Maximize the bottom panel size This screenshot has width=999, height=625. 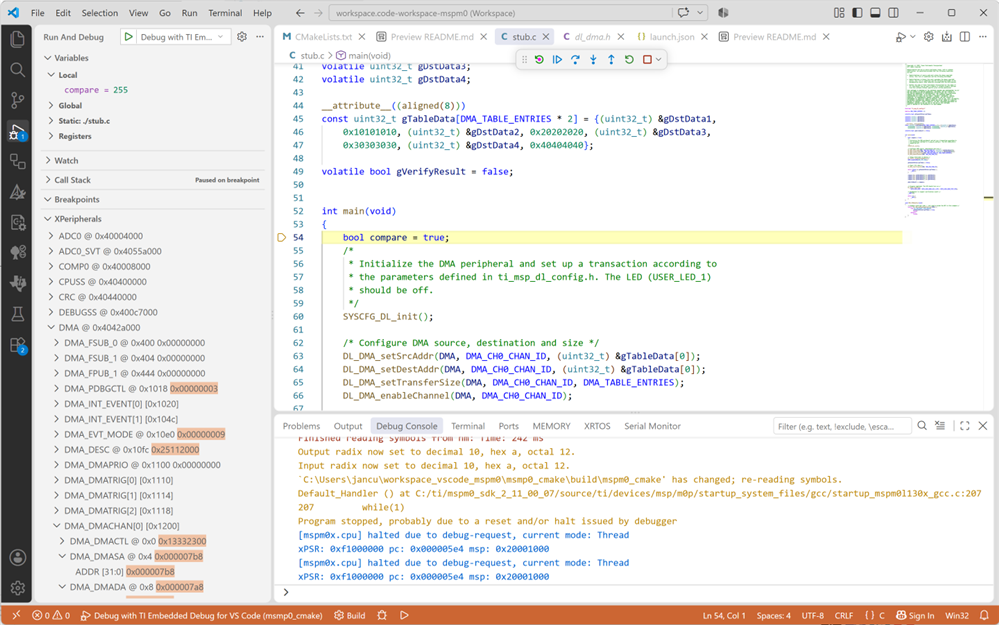965,426
